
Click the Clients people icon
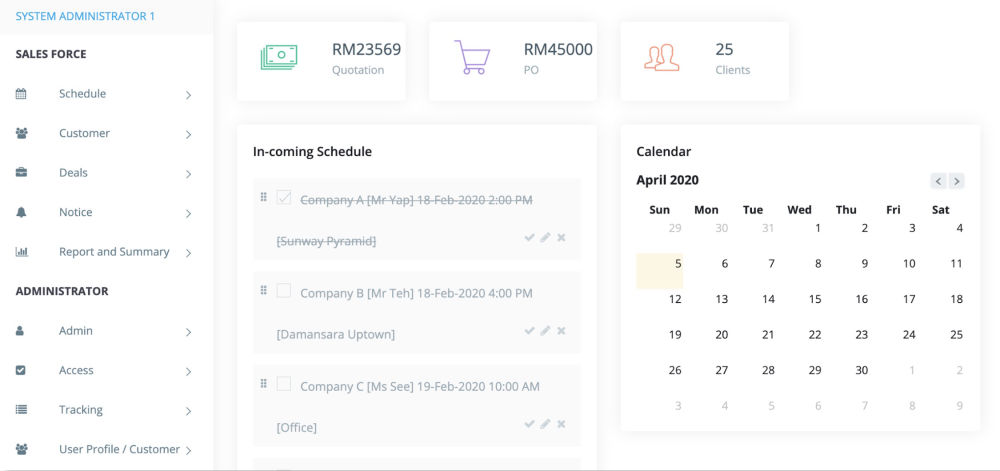pos(661,58)
